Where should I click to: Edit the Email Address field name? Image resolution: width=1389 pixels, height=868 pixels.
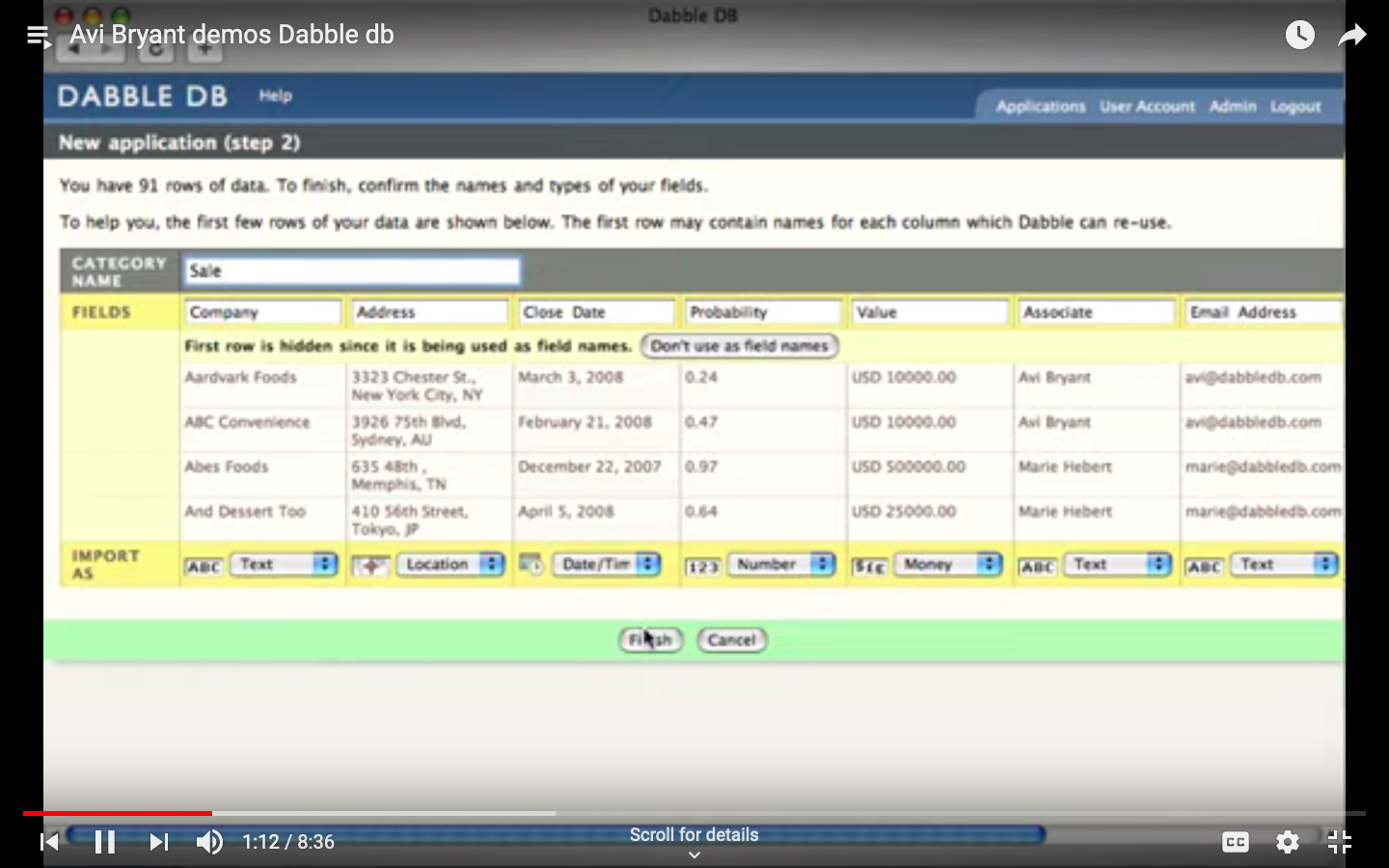coord(1264,312)
